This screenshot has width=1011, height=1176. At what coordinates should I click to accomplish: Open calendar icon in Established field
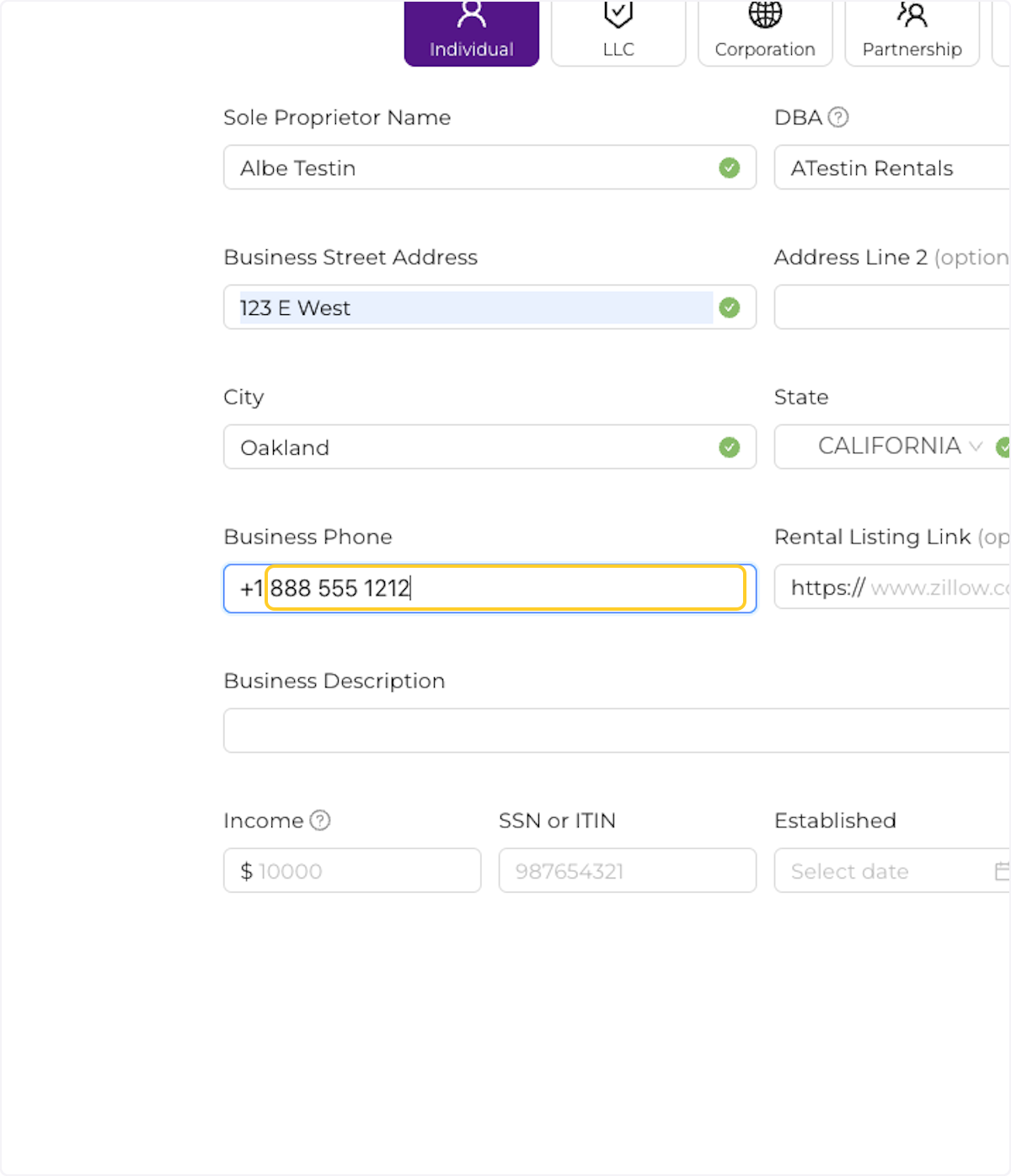click(1001, 870)
